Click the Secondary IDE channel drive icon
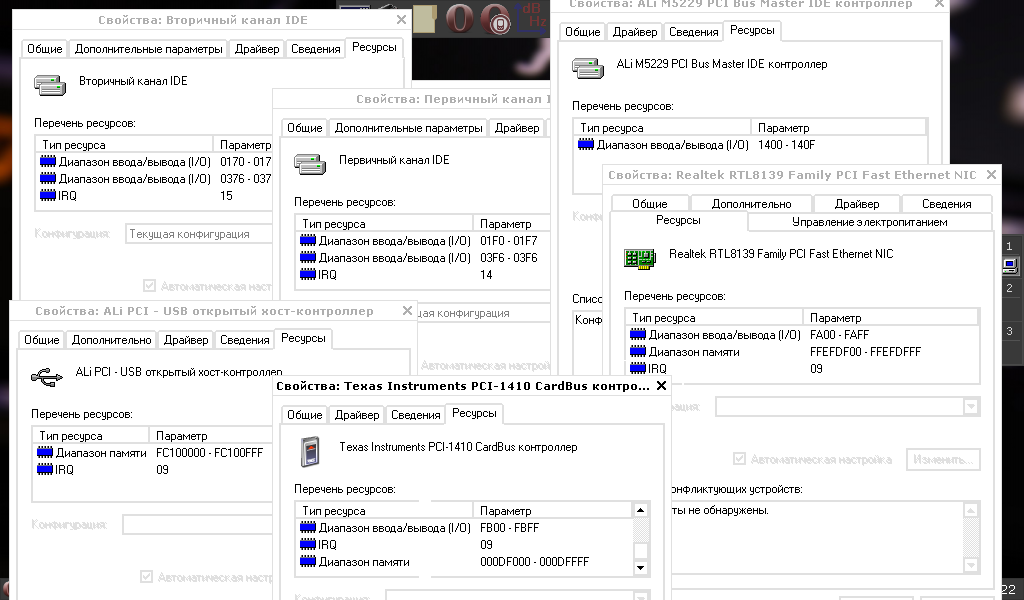 click(49, 85)
